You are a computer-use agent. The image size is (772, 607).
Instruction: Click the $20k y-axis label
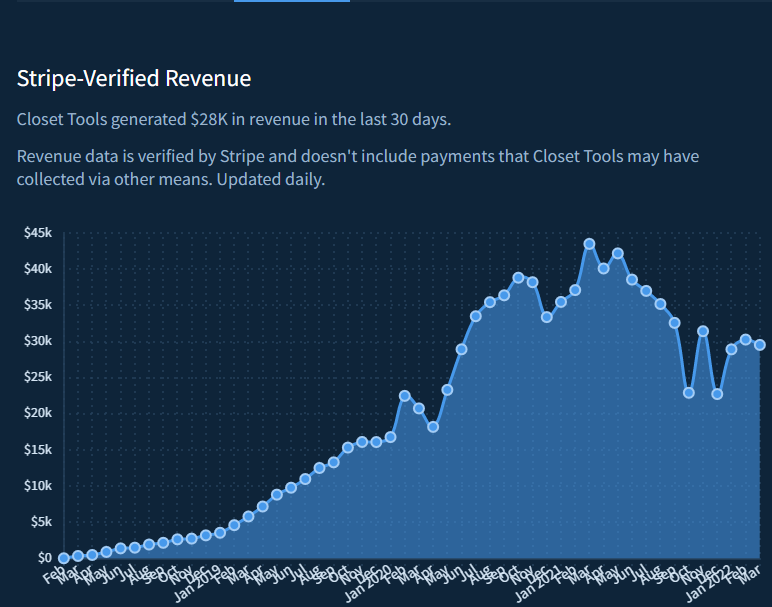pyautogui.click(x=38, y=413)
